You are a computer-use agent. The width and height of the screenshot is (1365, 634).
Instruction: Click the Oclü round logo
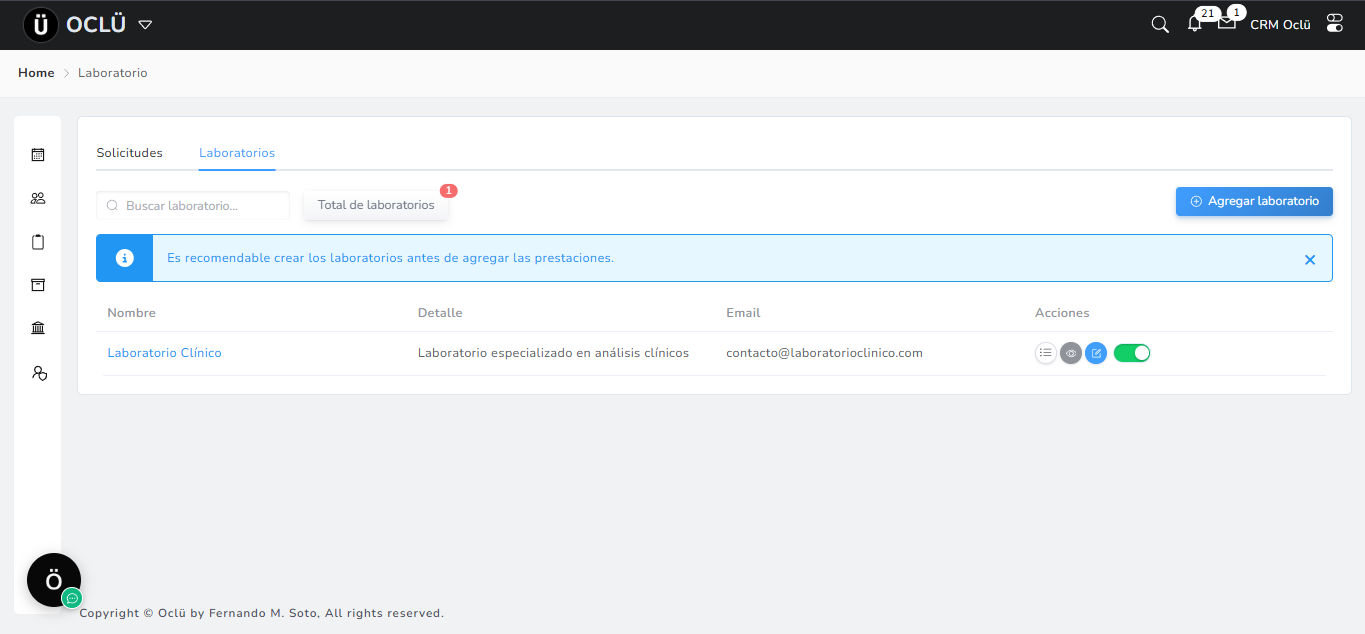coord(41,25)
